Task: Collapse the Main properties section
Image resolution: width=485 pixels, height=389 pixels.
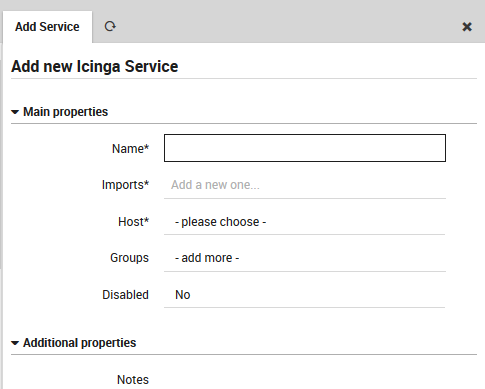Action: click(x=60, y=112)
